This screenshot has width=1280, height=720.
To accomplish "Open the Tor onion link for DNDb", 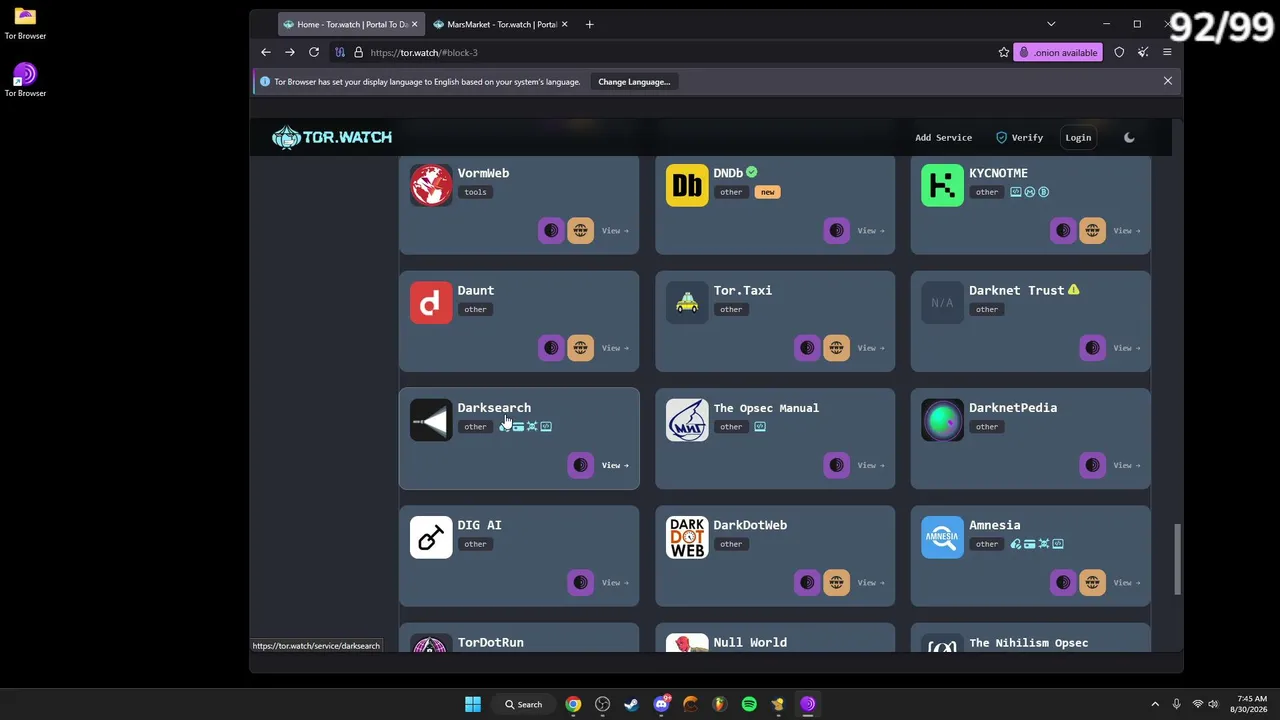I will (x=836, y=231).
